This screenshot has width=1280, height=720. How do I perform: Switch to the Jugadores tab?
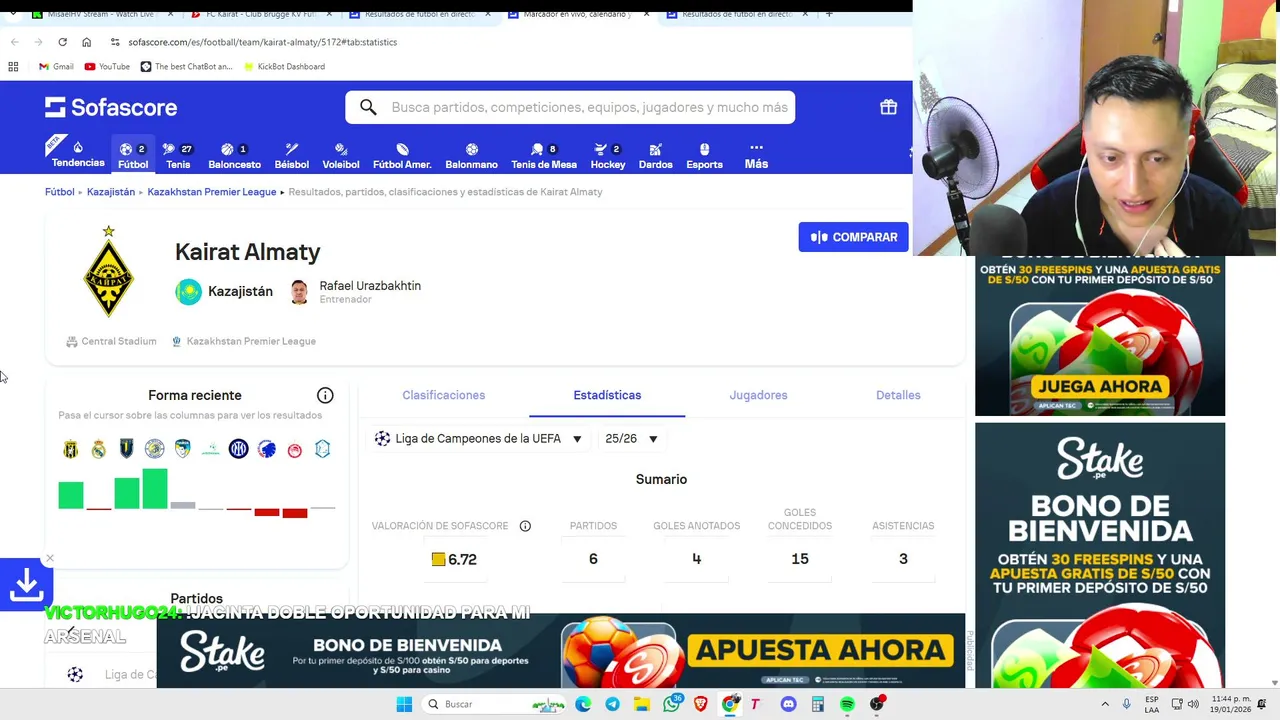point(758,395)
